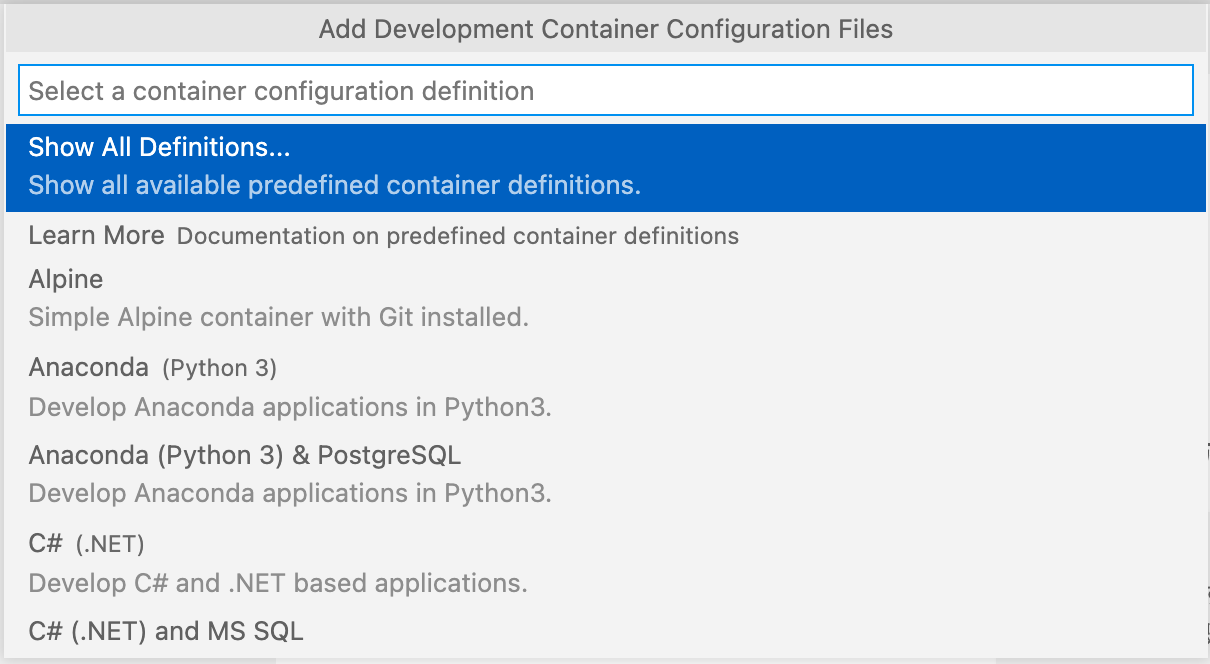Select the C# (.NET) definition

click(x=47, y=543)
